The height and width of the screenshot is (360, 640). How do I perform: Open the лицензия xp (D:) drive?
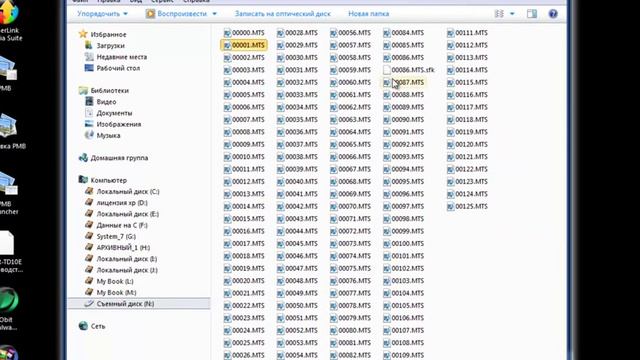point(122,203)
